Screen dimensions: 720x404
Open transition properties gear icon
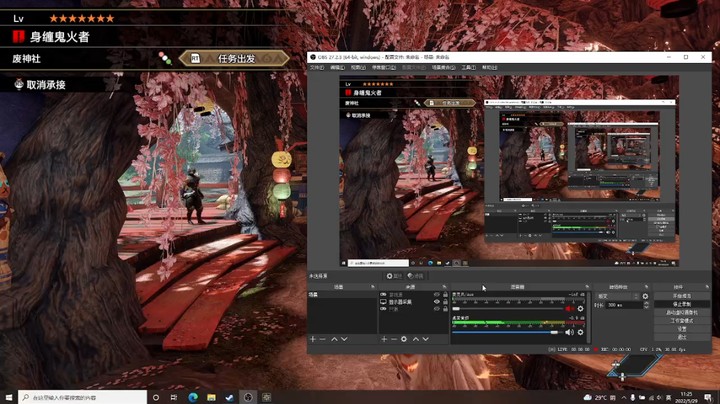[645, 296]
